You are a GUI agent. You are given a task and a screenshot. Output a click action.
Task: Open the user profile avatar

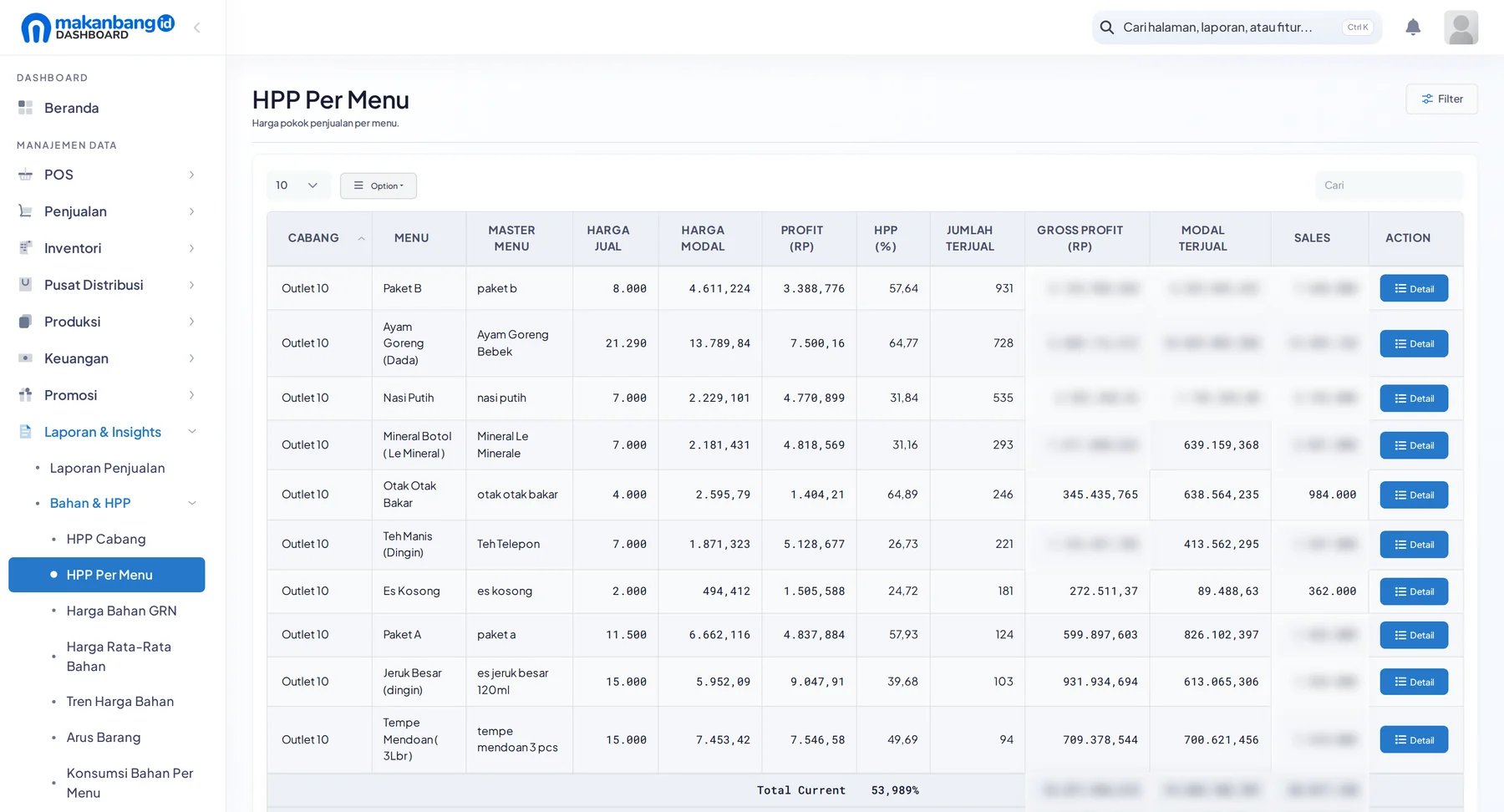tap(1461, 28)
